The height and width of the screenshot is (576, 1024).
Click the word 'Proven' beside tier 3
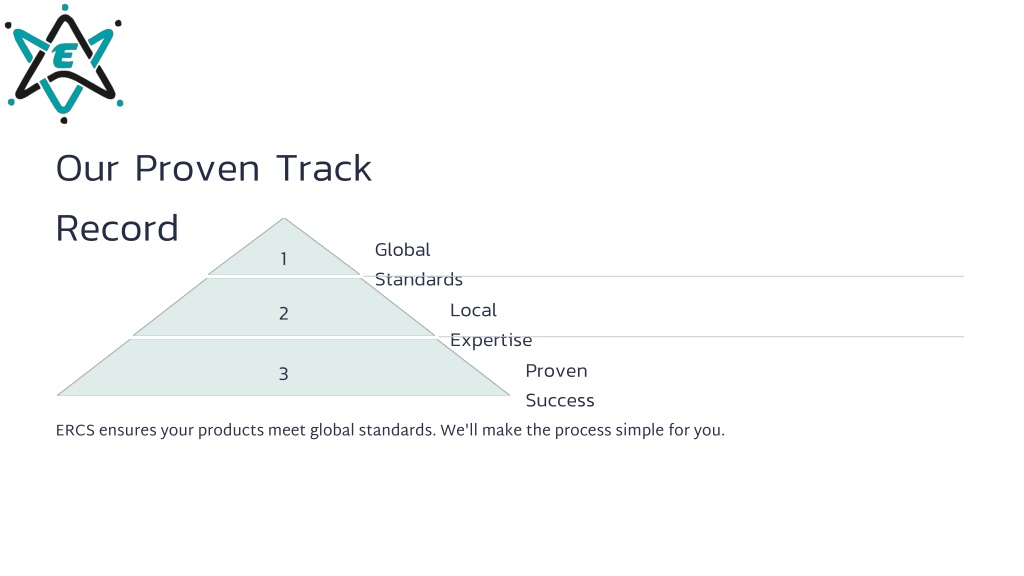coord(556,371)
